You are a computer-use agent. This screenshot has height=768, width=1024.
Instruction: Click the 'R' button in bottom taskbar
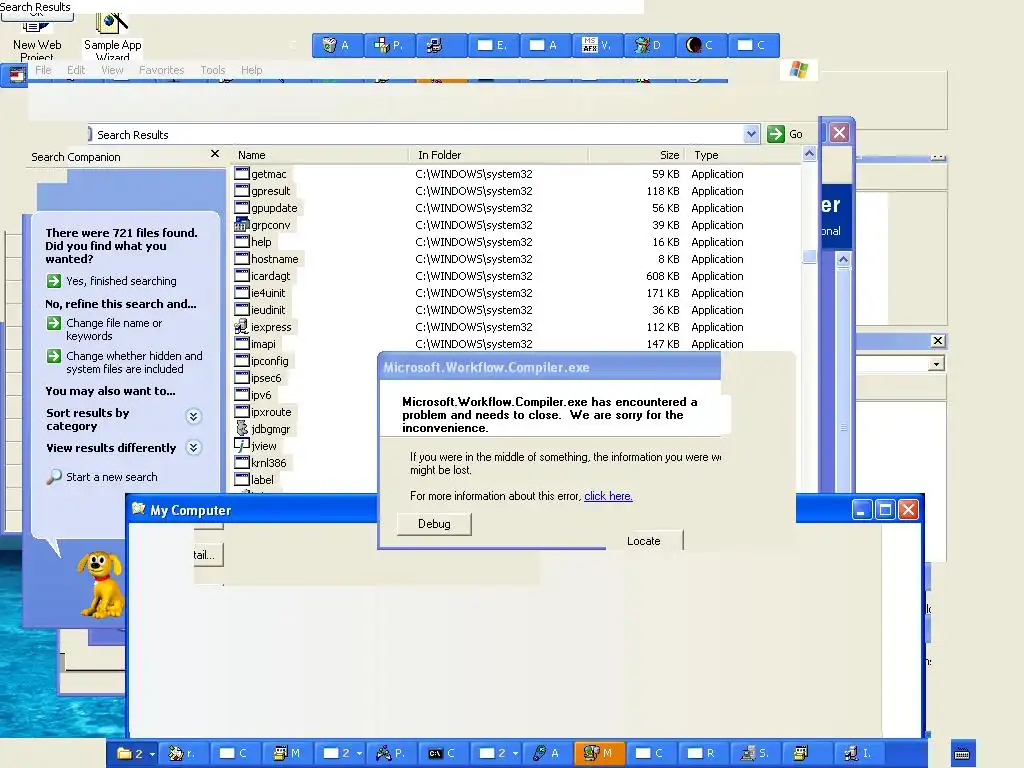pos(702,753)
